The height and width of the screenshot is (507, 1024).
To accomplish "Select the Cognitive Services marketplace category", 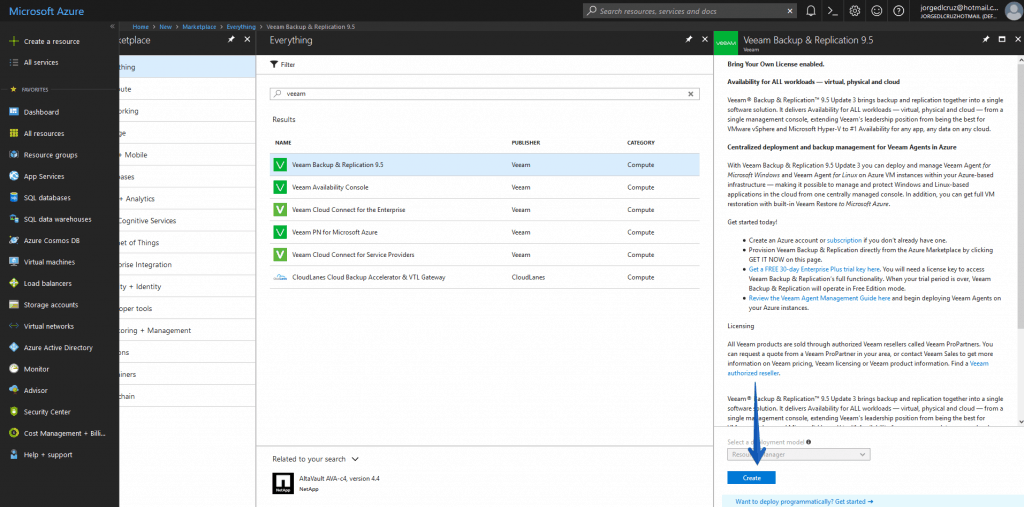I will 187,221.
